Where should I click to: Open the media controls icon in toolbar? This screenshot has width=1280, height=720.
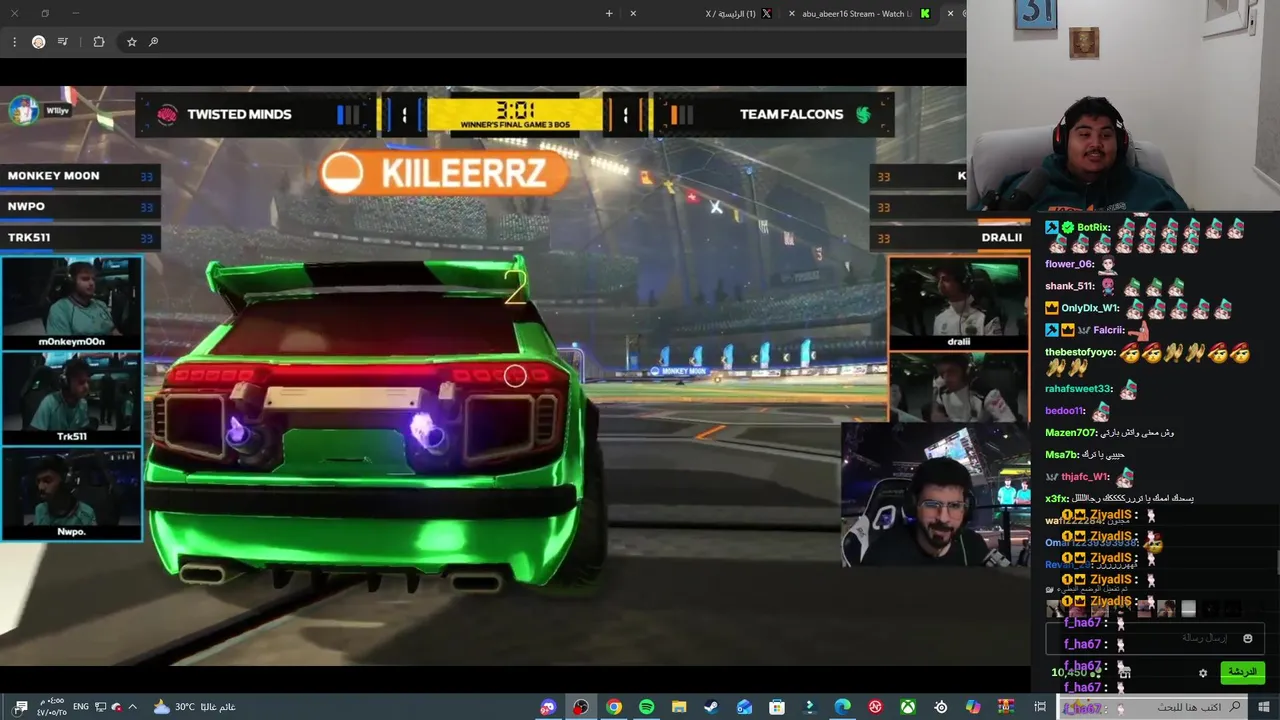click(x=63, y=42)
